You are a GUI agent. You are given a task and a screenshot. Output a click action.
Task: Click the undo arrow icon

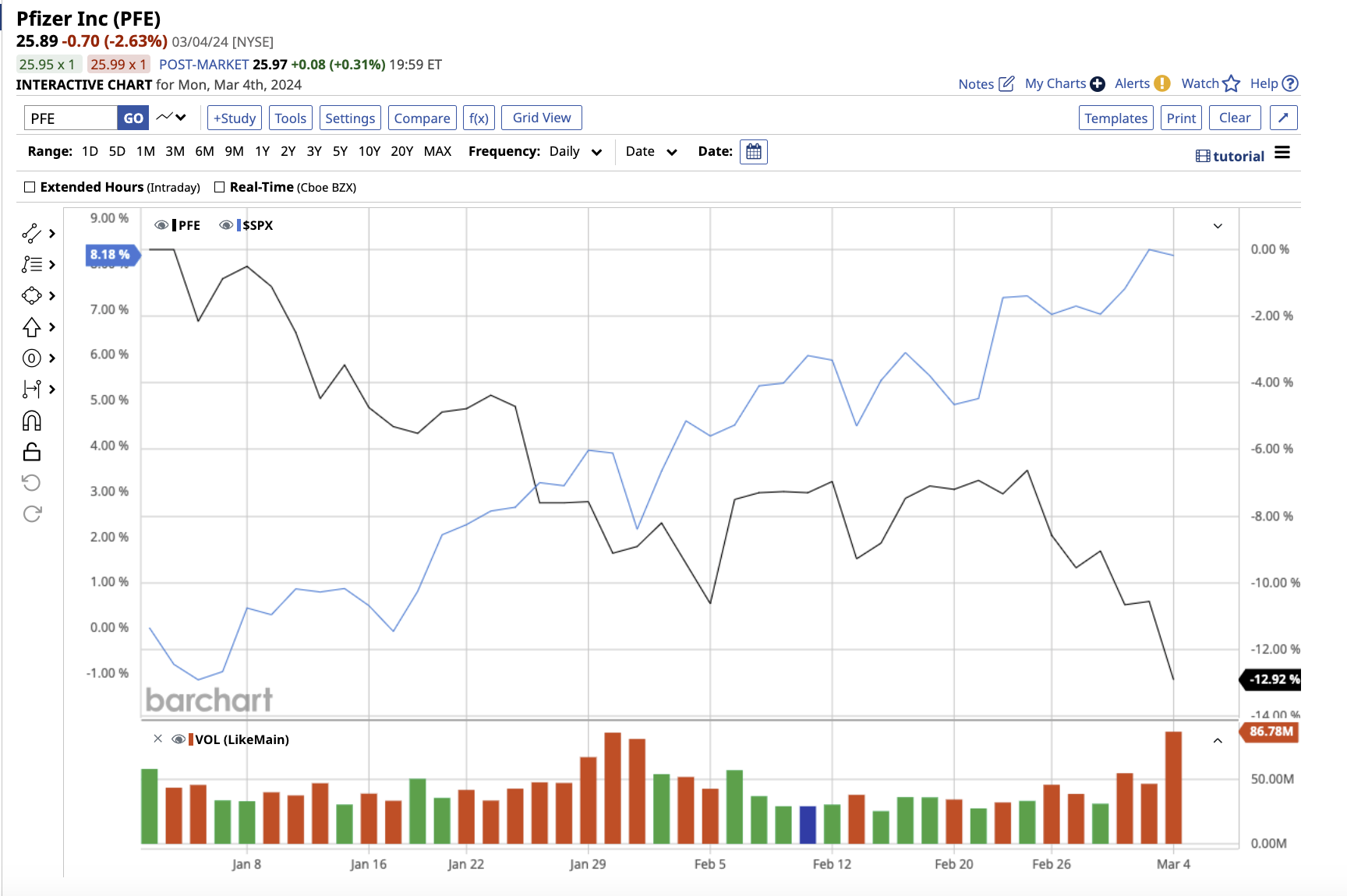[31, 482]
